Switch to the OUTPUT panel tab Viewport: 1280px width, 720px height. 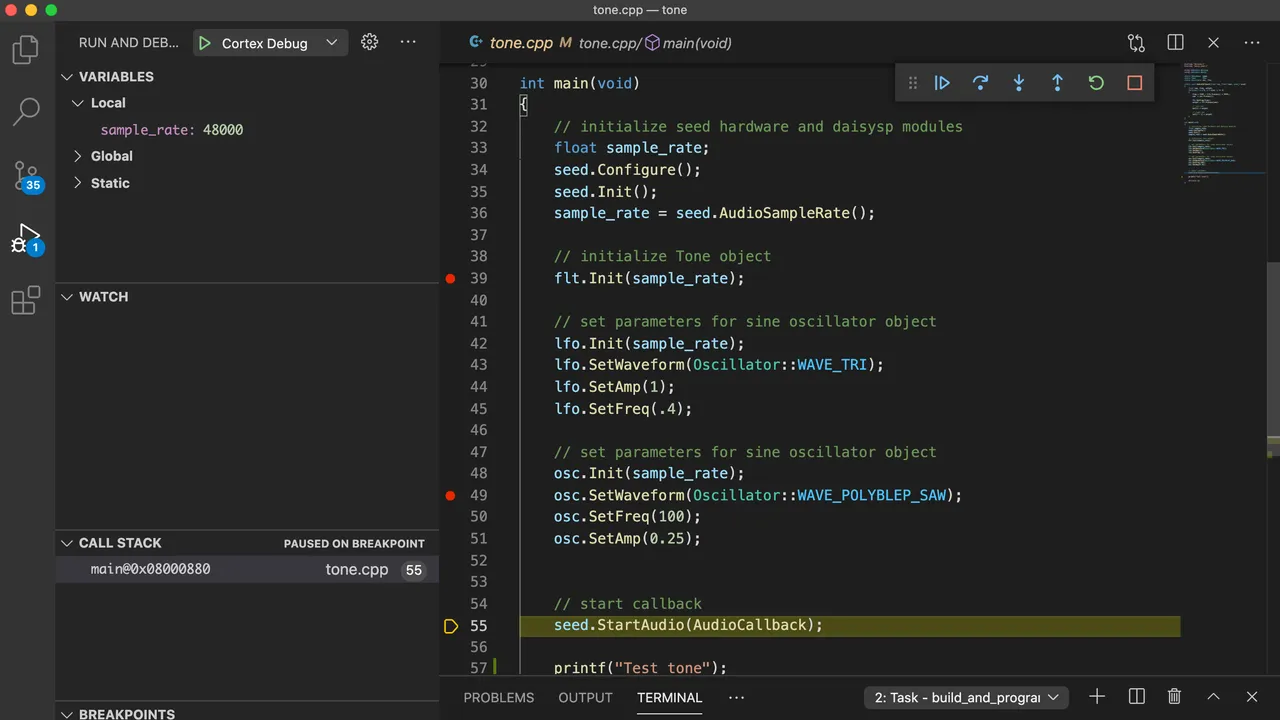[x=585, y=697]
